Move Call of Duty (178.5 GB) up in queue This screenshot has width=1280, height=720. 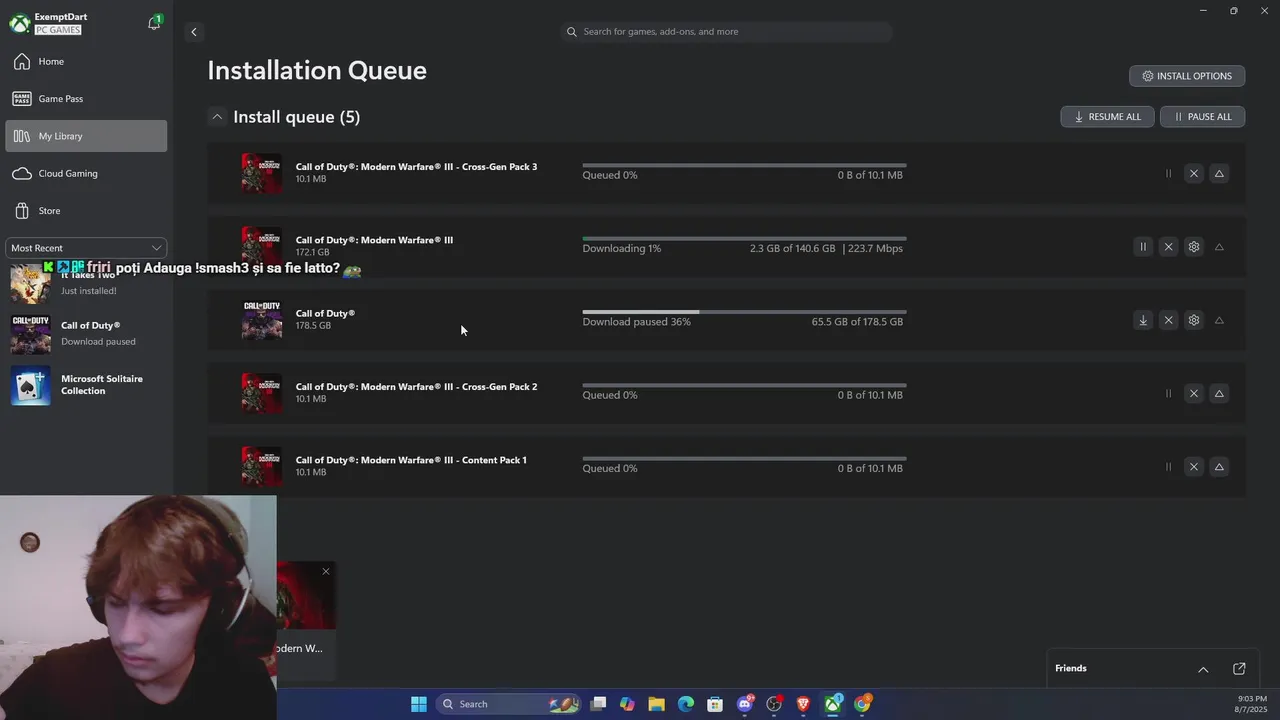1219,320
